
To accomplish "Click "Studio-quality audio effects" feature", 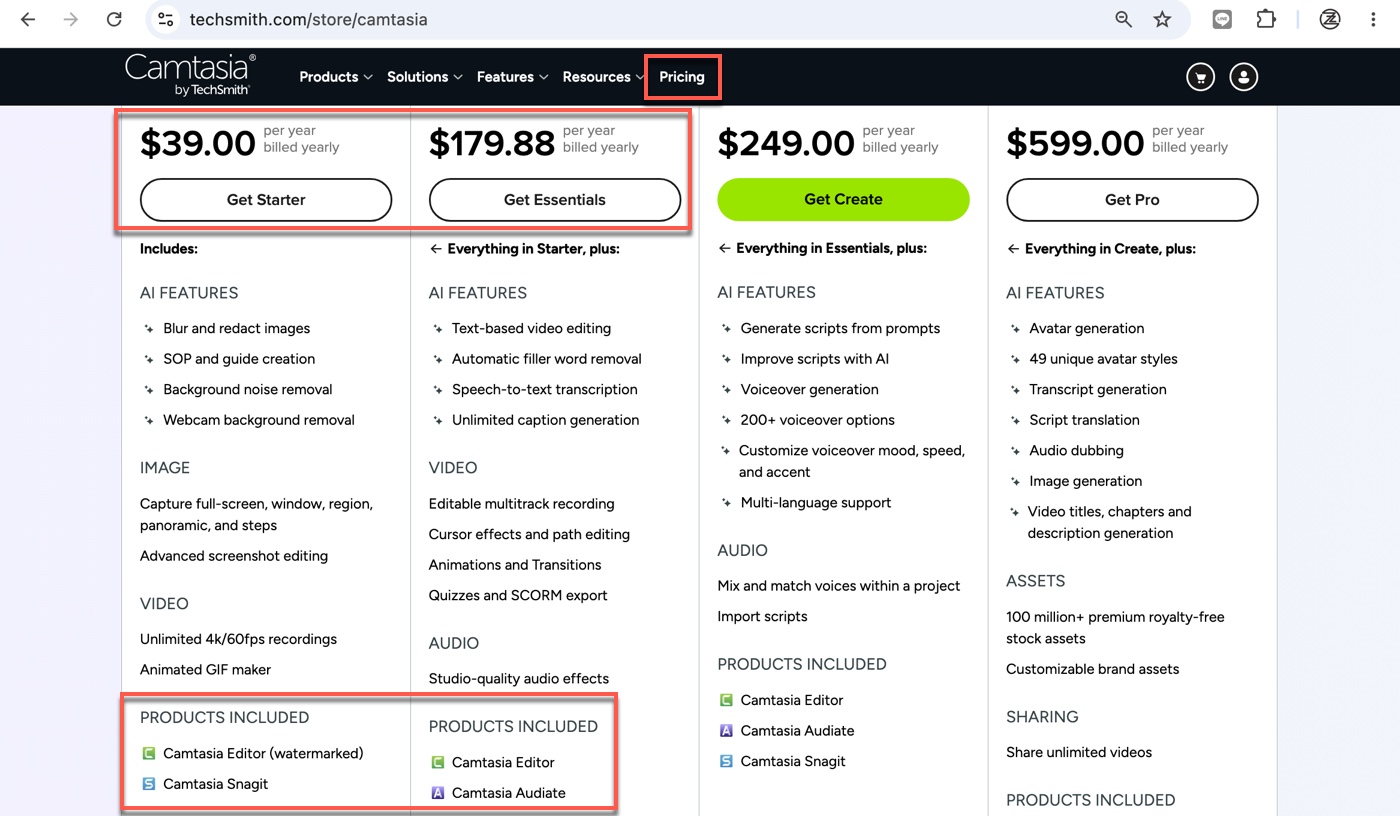I will pos(519,679).
